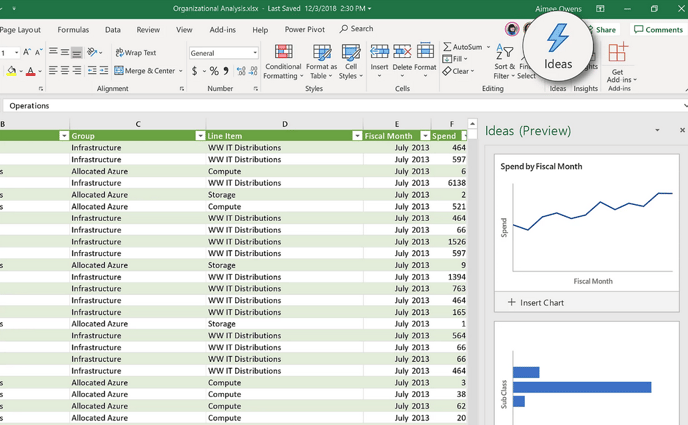Increase the font size
Screen dimensions: 688x425
pos(27,52)
